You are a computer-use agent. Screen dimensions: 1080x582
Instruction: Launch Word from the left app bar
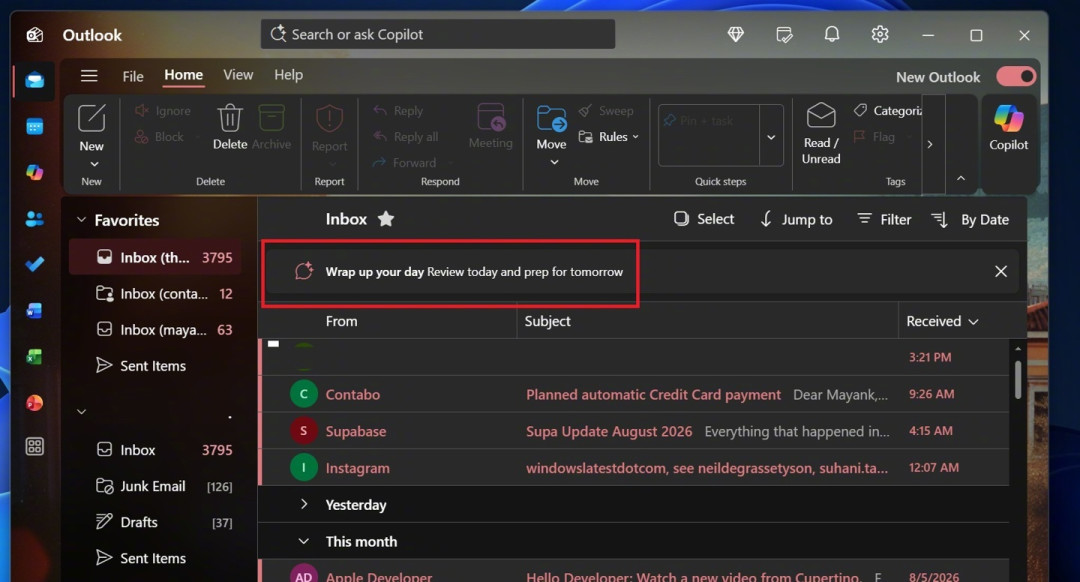(34, 311)
